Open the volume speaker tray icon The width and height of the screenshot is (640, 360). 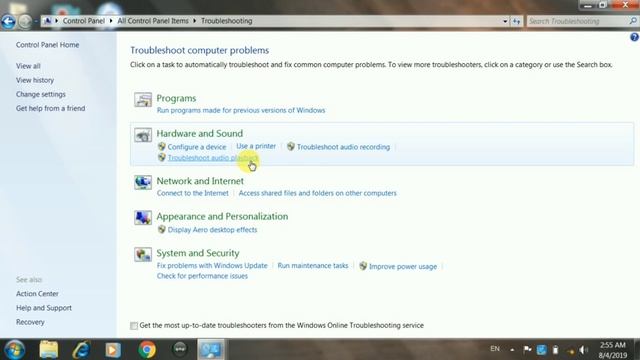pos(584,350)
